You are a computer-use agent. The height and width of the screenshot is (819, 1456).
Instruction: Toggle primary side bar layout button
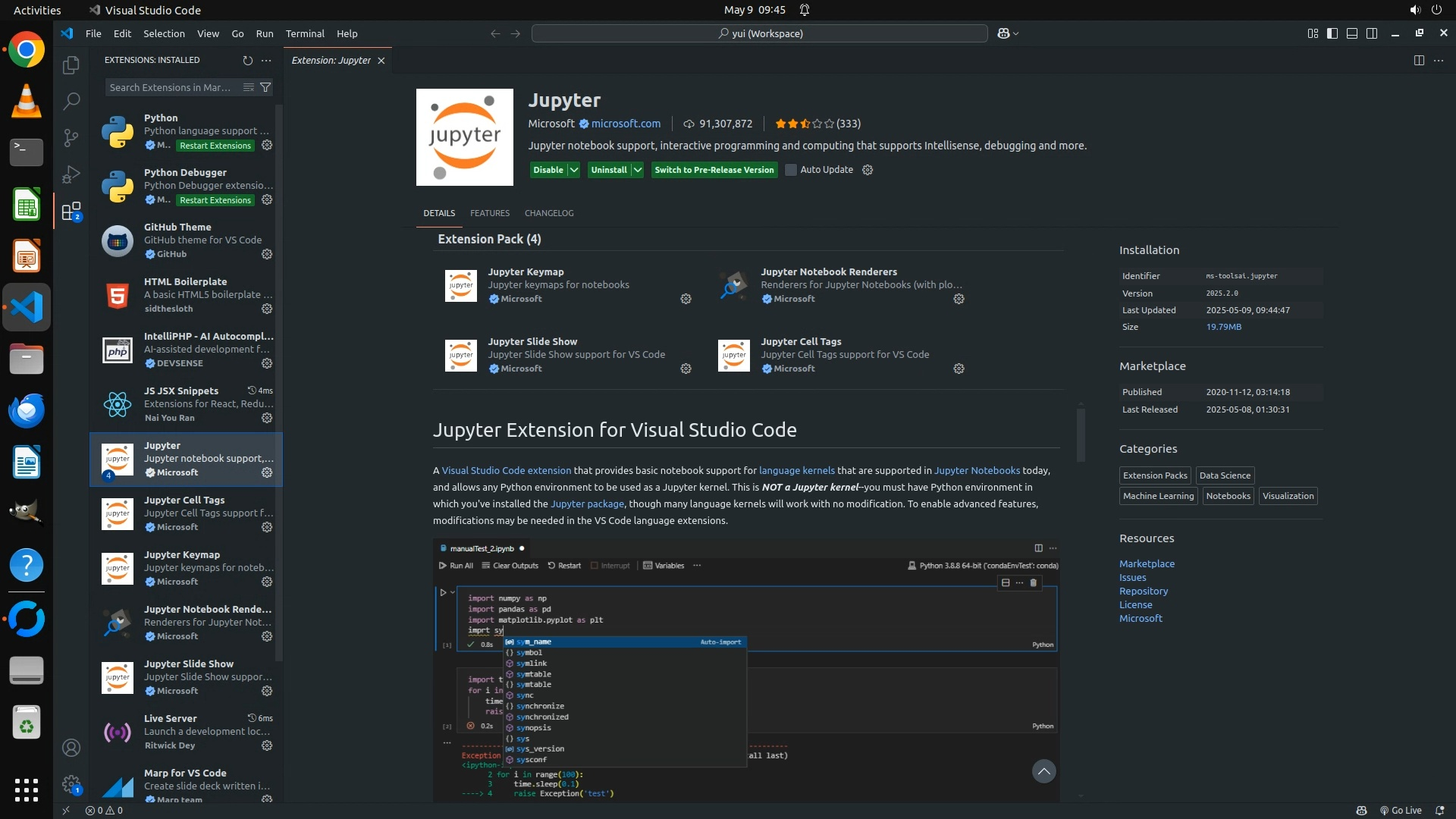1332,33
